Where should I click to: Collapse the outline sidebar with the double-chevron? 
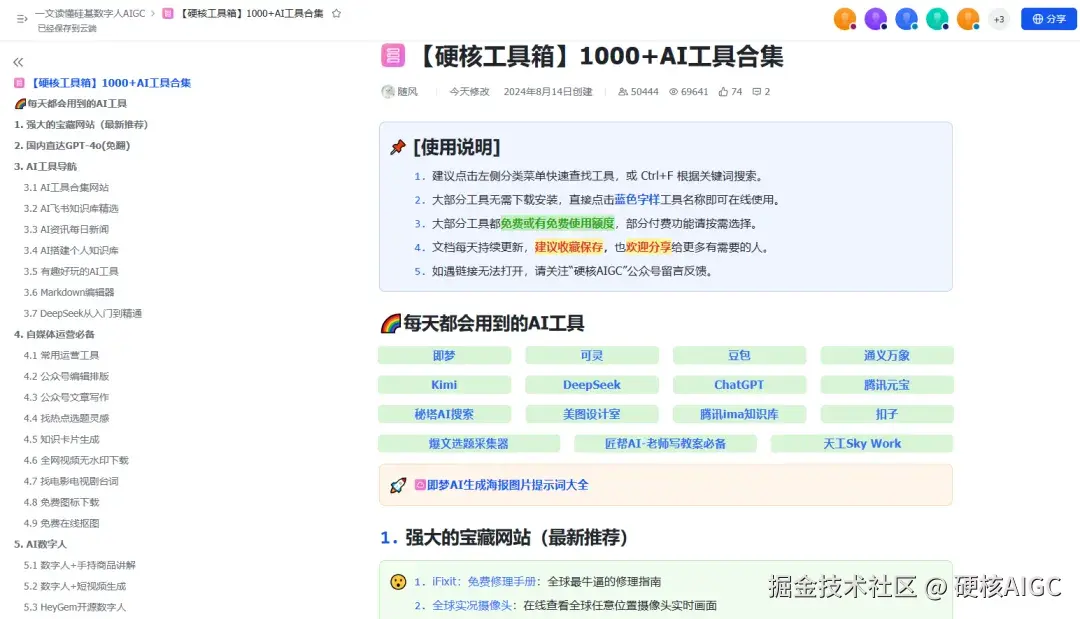(20, 60)
